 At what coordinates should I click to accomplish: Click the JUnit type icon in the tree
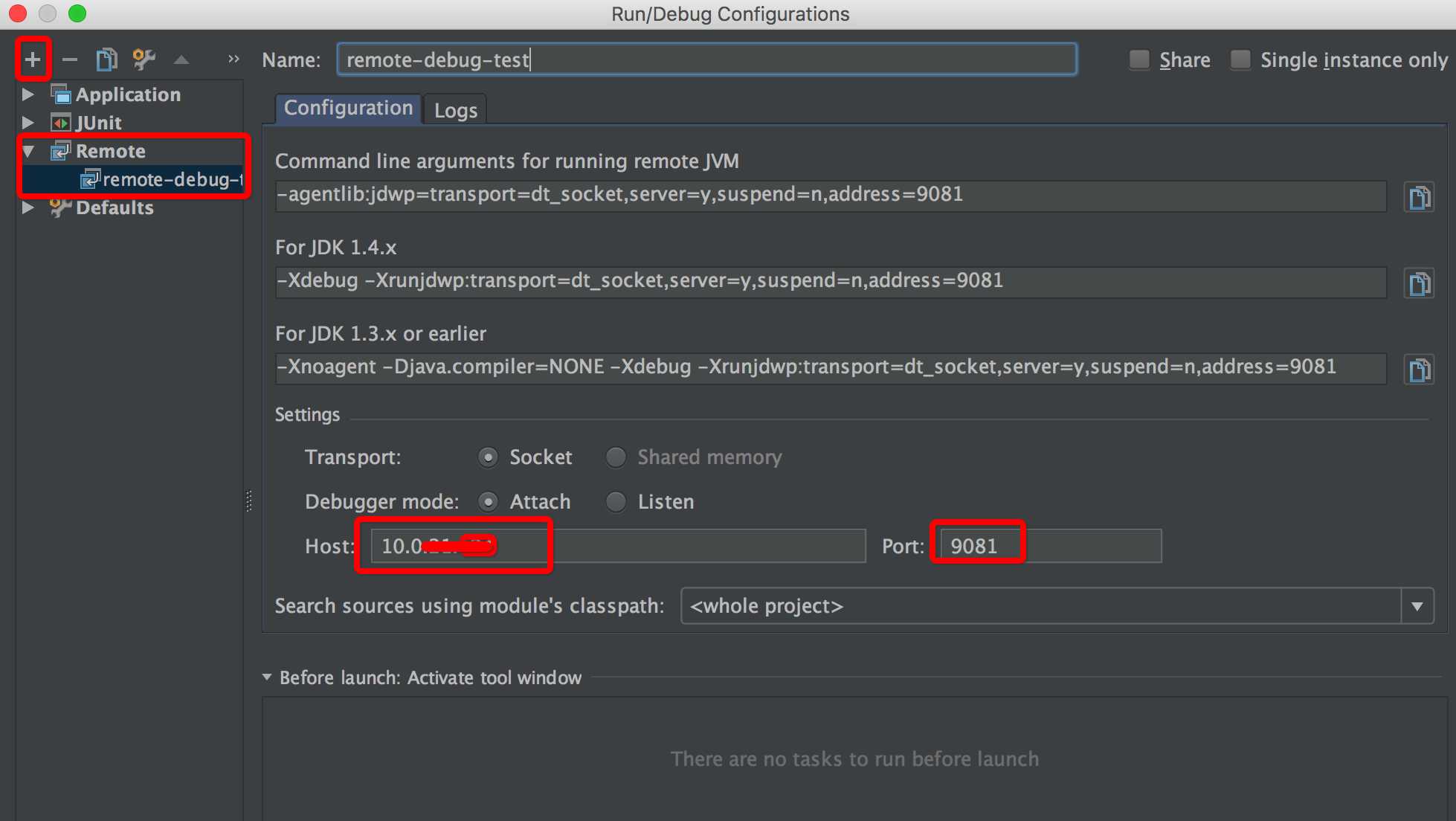[60, 122]
